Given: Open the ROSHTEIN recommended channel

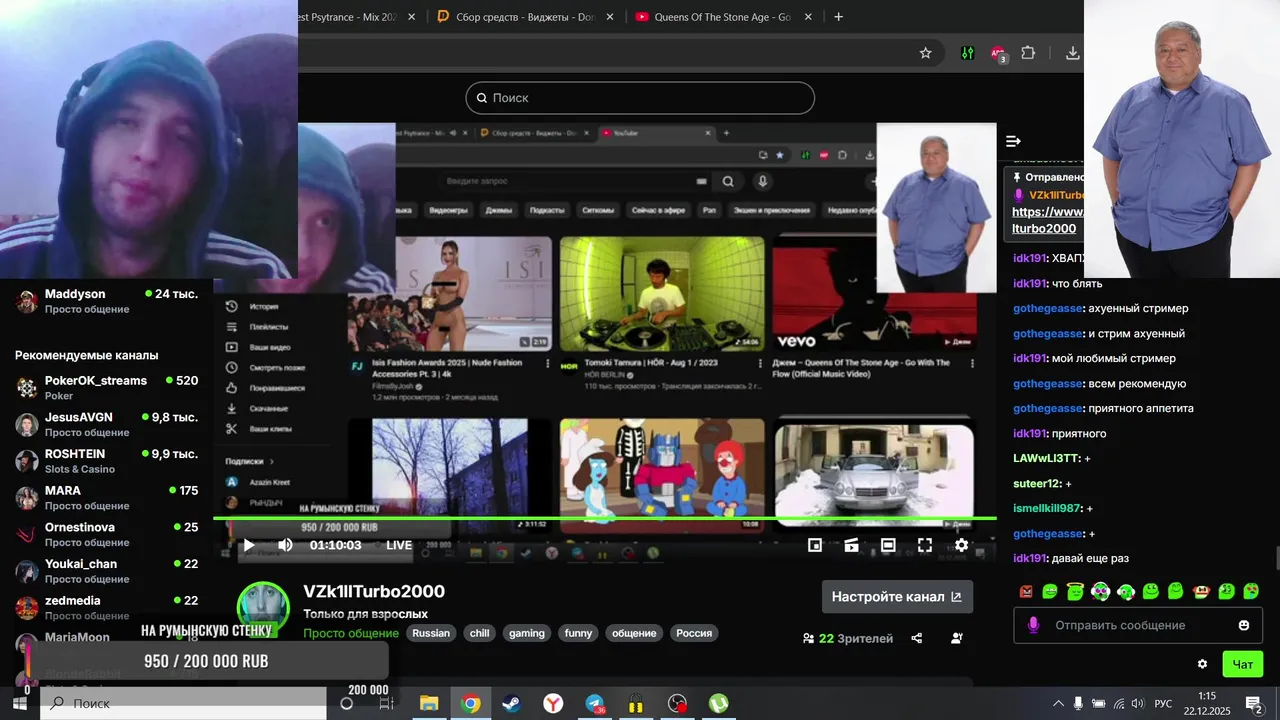Looking at the screenshot, I should click(x=106, y=461).
